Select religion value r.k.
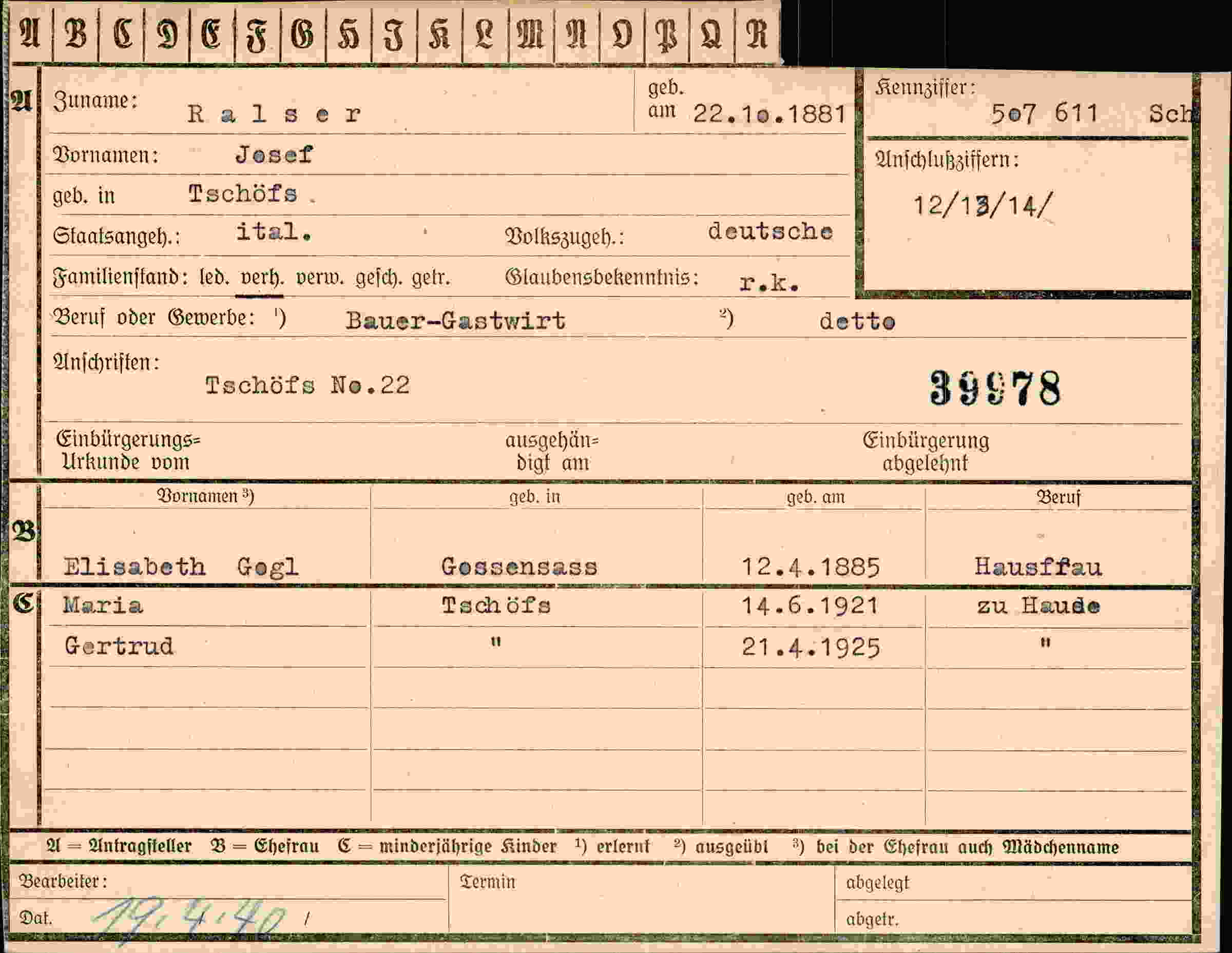1232x953 pixels. (769, 284)
